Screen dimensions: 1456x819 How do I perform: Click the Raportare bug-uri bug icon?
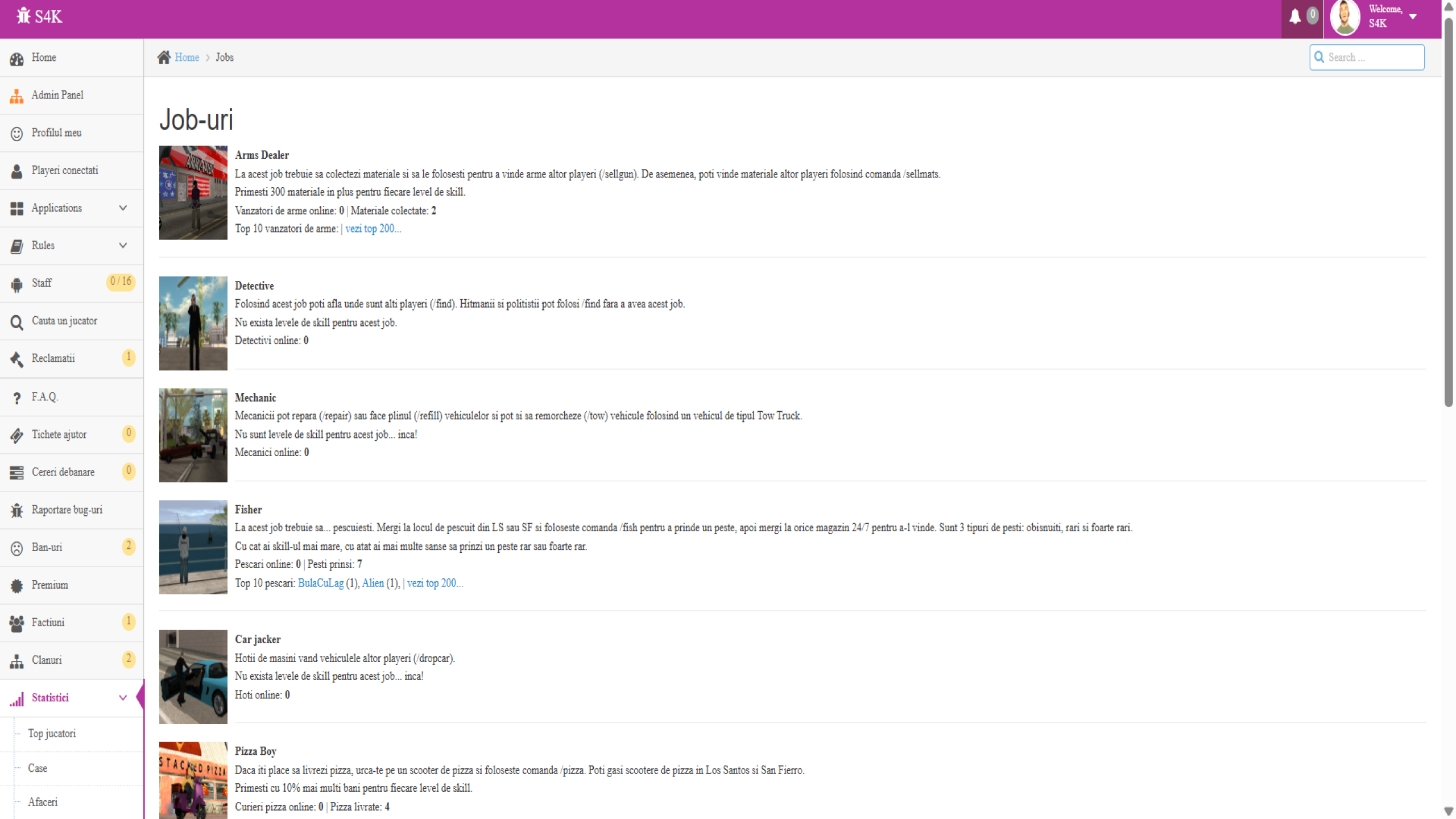pos(16,510)
